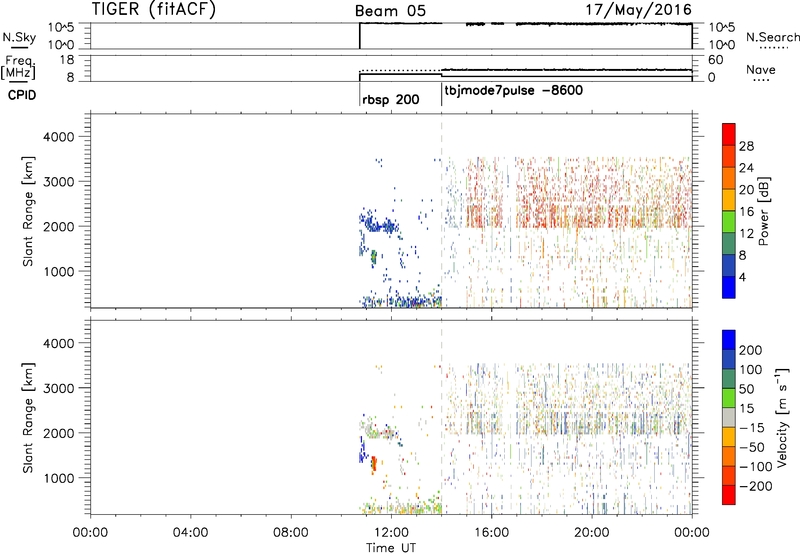The width and height of the screenshot is (800, 554).
Task: Click the red bottom segment of velocity colorbar
Action: pos(729,495)
